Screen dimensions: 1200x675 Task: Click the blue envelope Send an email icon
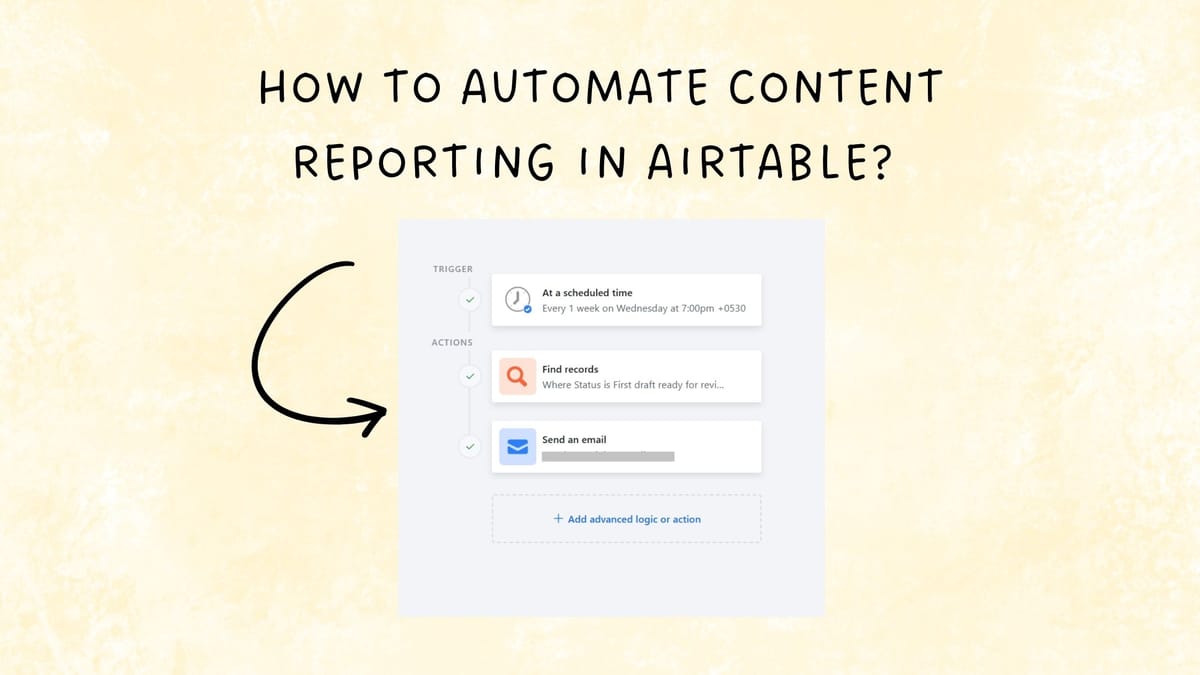click(x=516, y=446)
